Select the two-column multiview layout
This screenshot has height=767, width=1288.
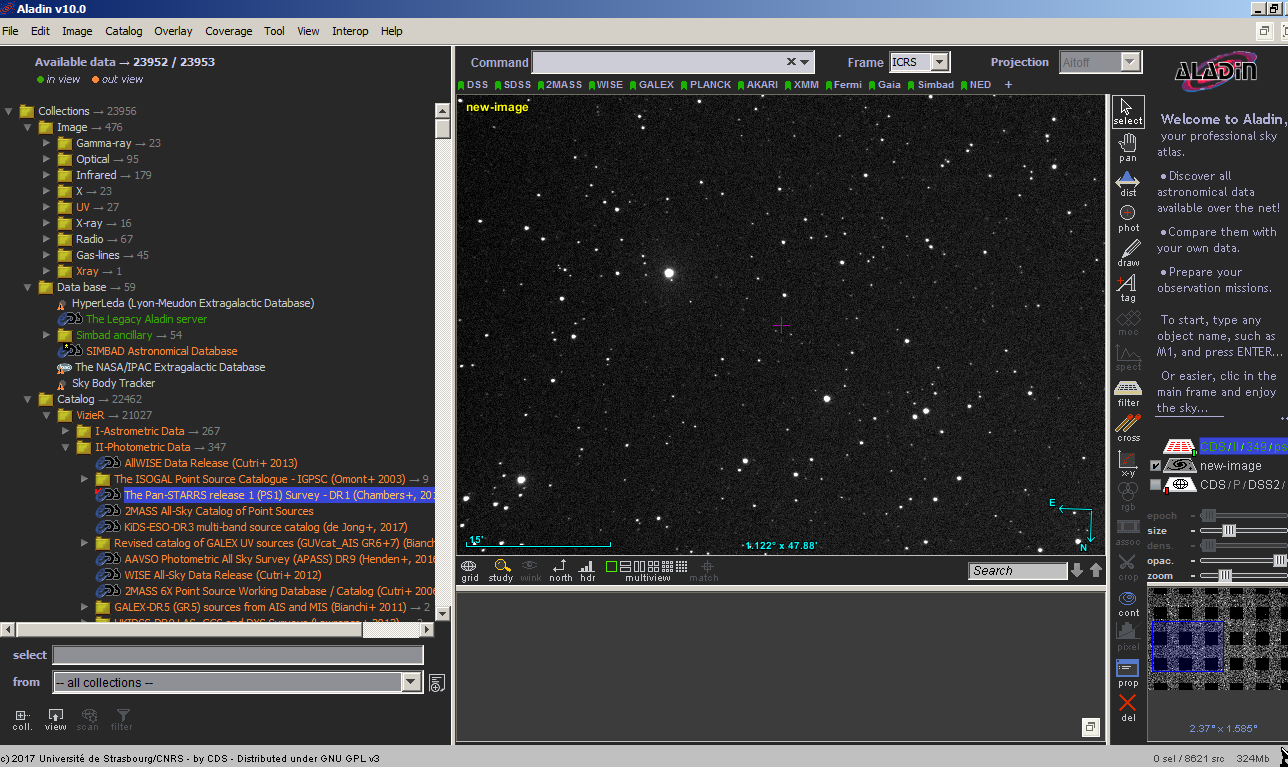tap(640, 566)
